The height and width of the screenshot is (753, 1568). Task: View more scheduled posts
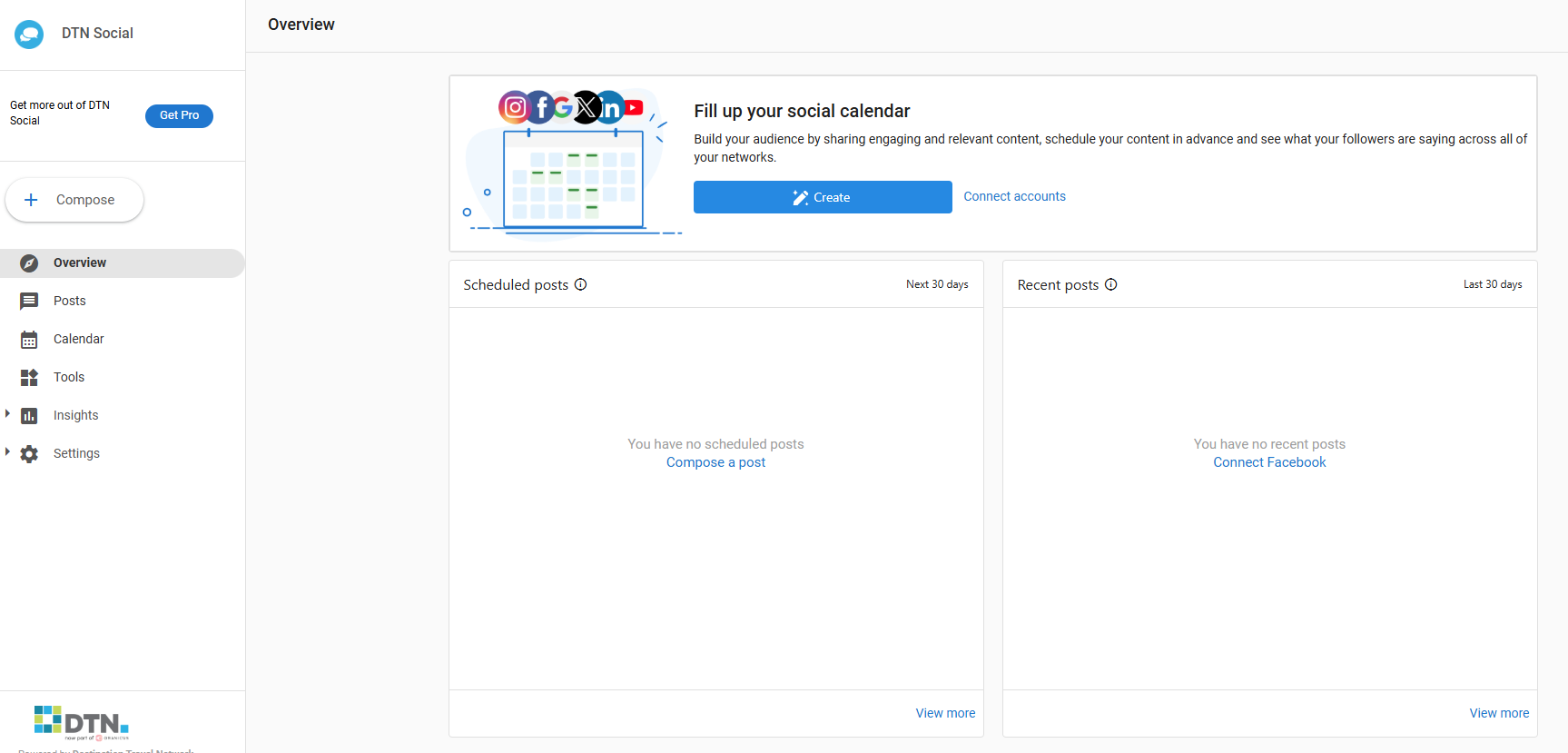coord(945,713)
